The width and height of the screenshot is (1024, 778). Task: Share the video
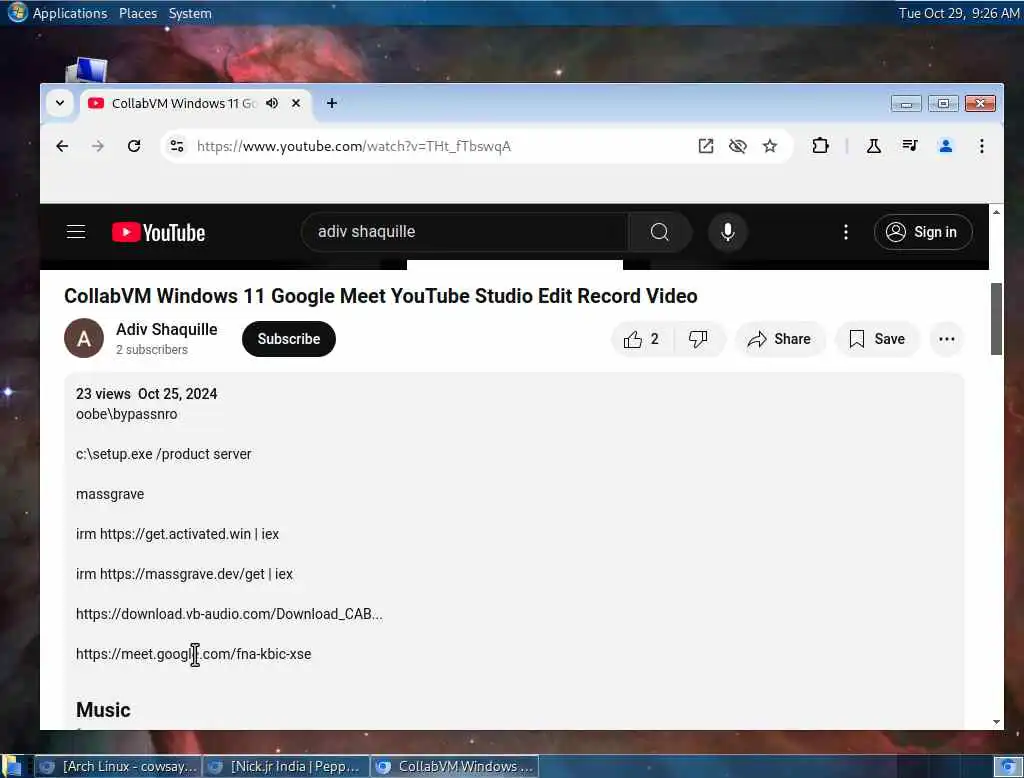(x=780, y=339)
